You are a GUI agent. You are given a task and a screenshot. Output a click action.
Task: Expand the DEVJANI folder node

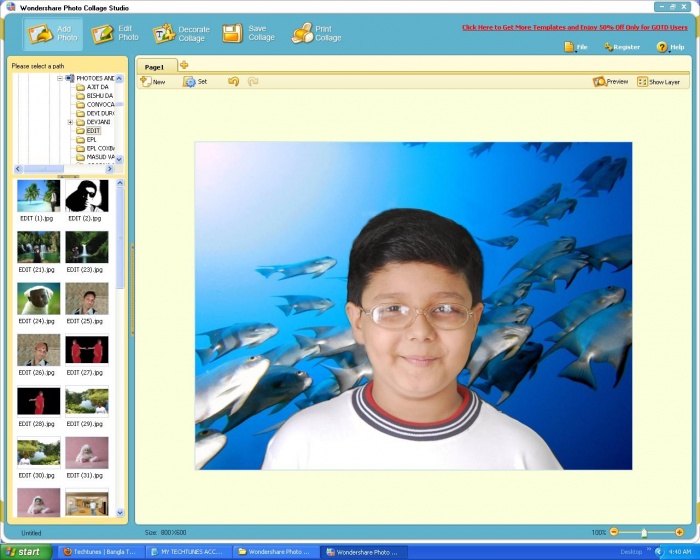coord(70,122)
